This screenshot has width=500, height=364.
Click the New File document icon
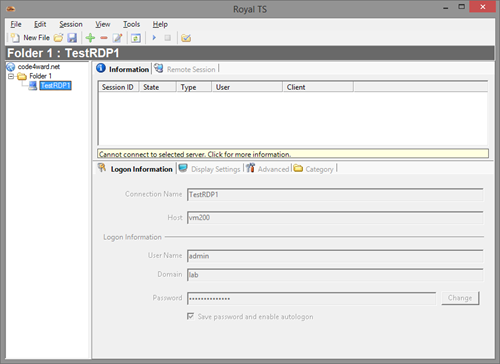[x=15, y=38]
